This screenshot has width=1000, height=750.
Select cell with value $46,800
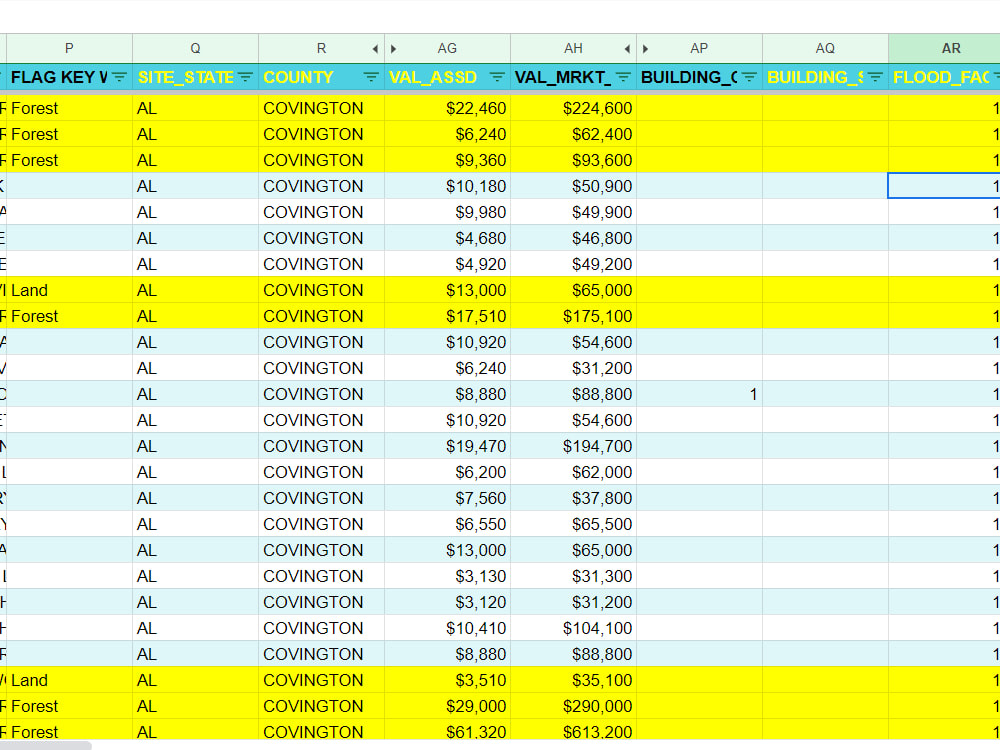pos(573,239)
